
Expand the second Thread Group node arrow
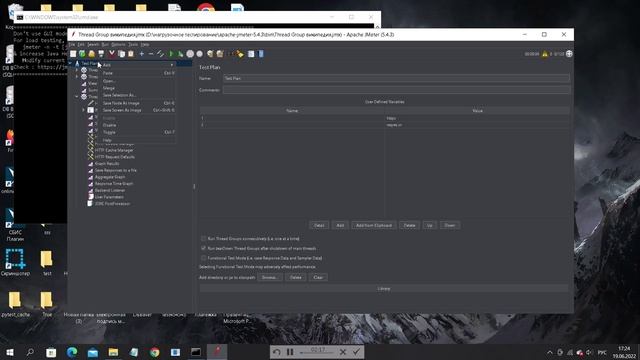tap(77, 77)
